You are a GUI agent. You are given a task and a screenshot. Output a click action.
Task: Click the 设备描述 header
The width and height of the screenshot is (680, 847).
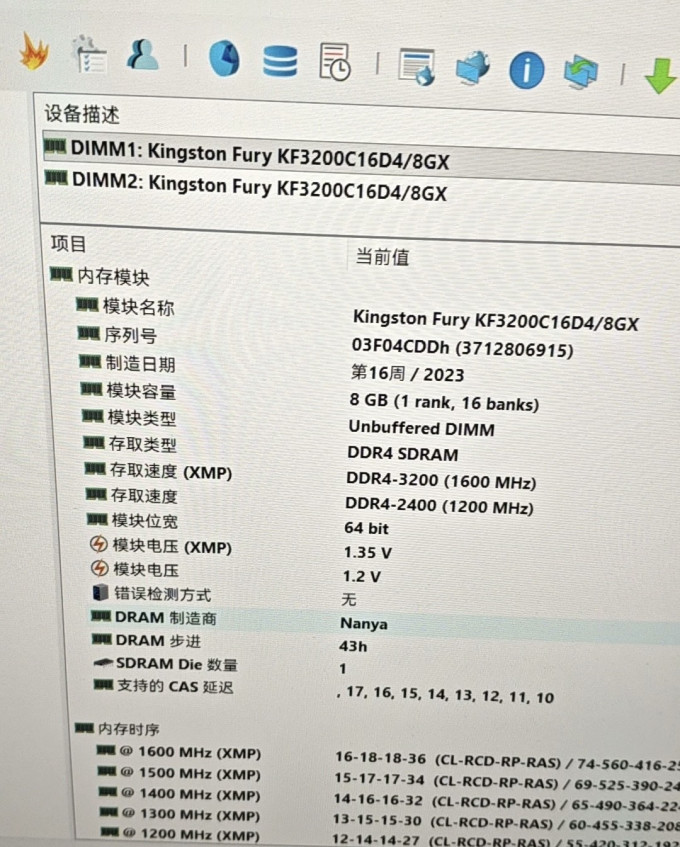pos(82,114)
